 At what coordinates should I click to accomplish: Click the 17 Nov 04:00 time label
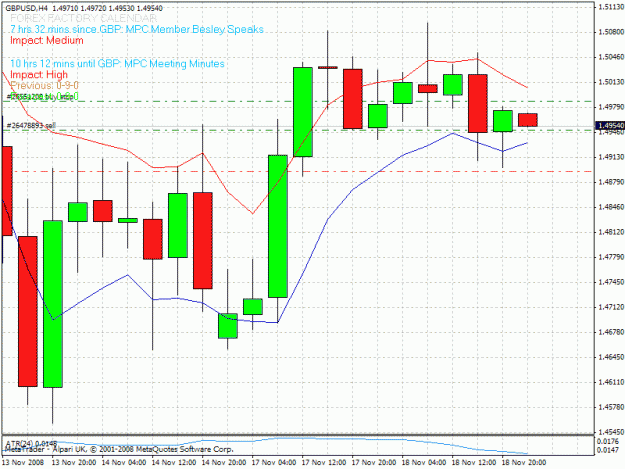(x=274, y=463)
